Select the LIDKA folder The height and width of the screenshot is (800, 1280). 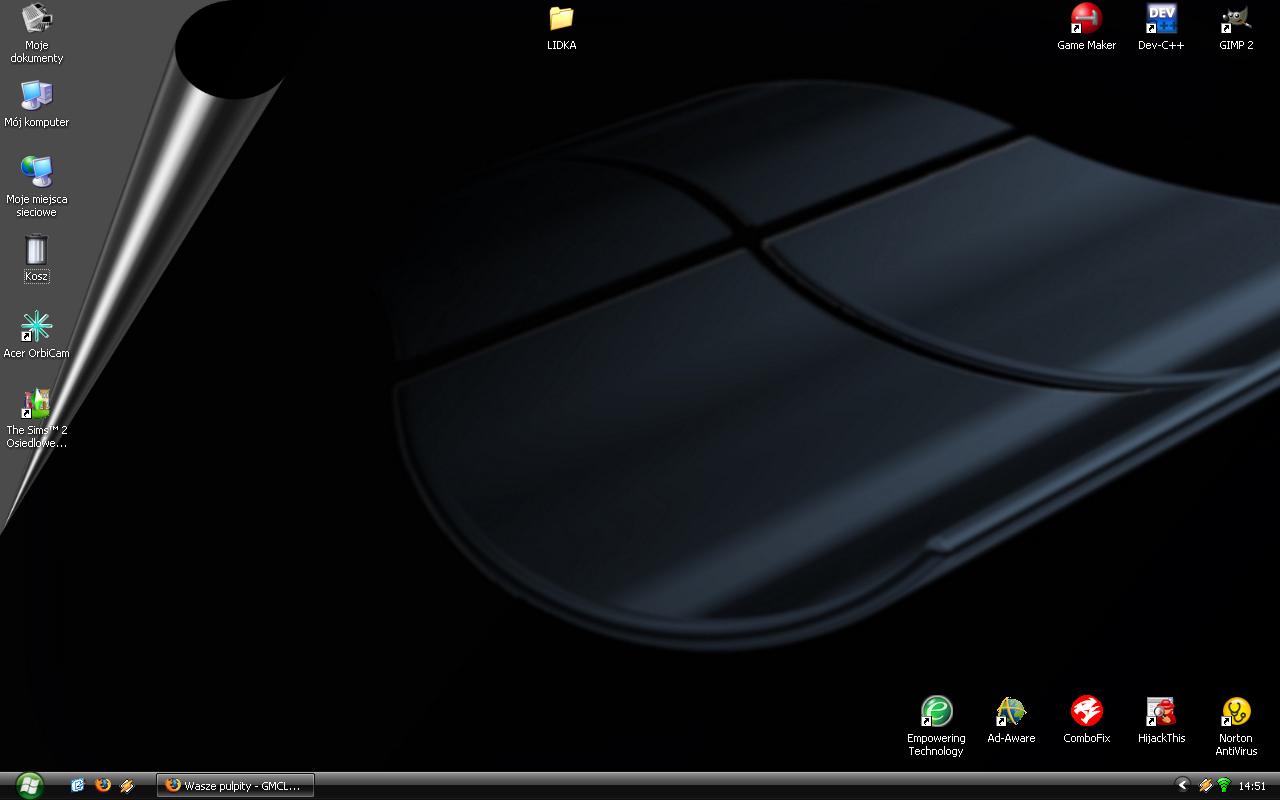[561, 19]
